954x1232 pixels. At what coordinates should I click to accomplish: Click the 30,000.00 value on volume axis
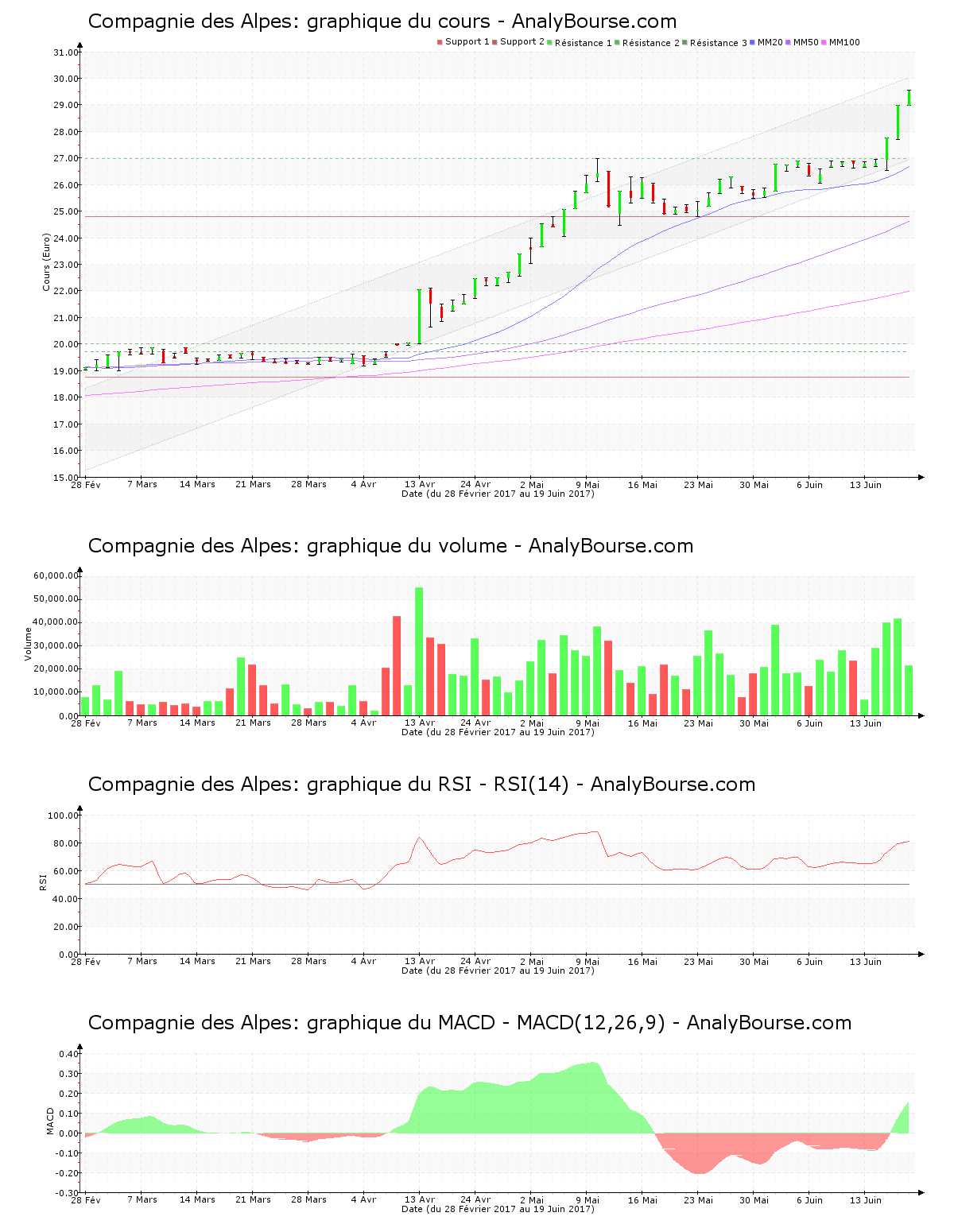56,645
